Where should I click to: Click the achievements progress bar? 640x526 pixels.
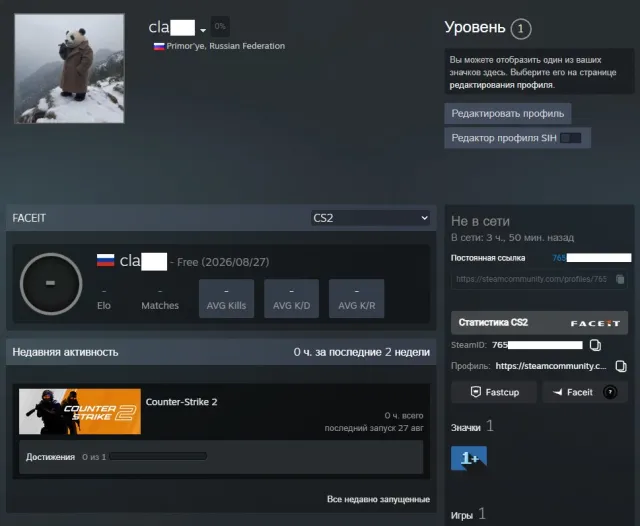[x=158, y=456]
